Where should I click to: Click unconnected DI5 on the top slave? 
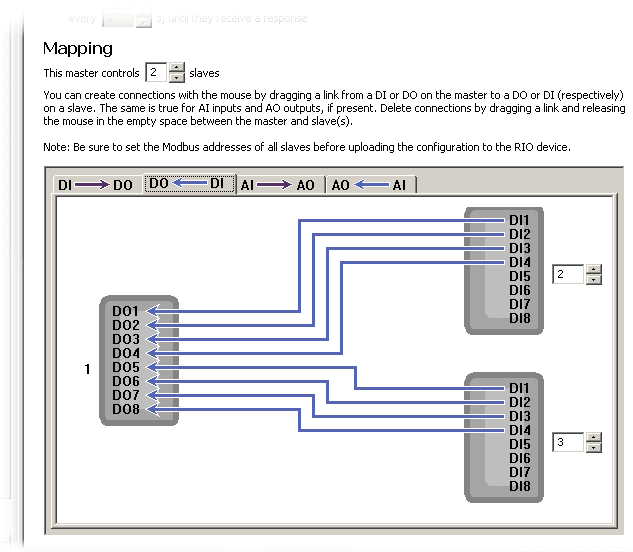(x=519, y=276)
